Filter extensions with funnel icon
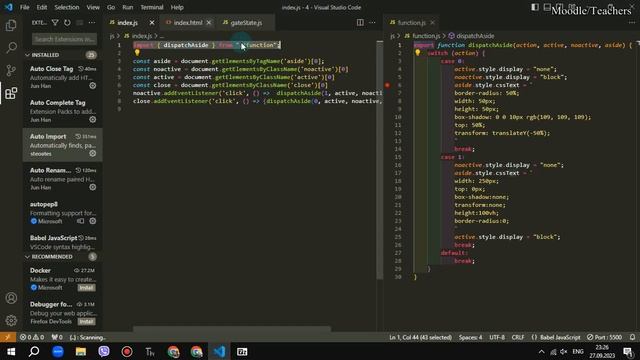 coord(55,23)
